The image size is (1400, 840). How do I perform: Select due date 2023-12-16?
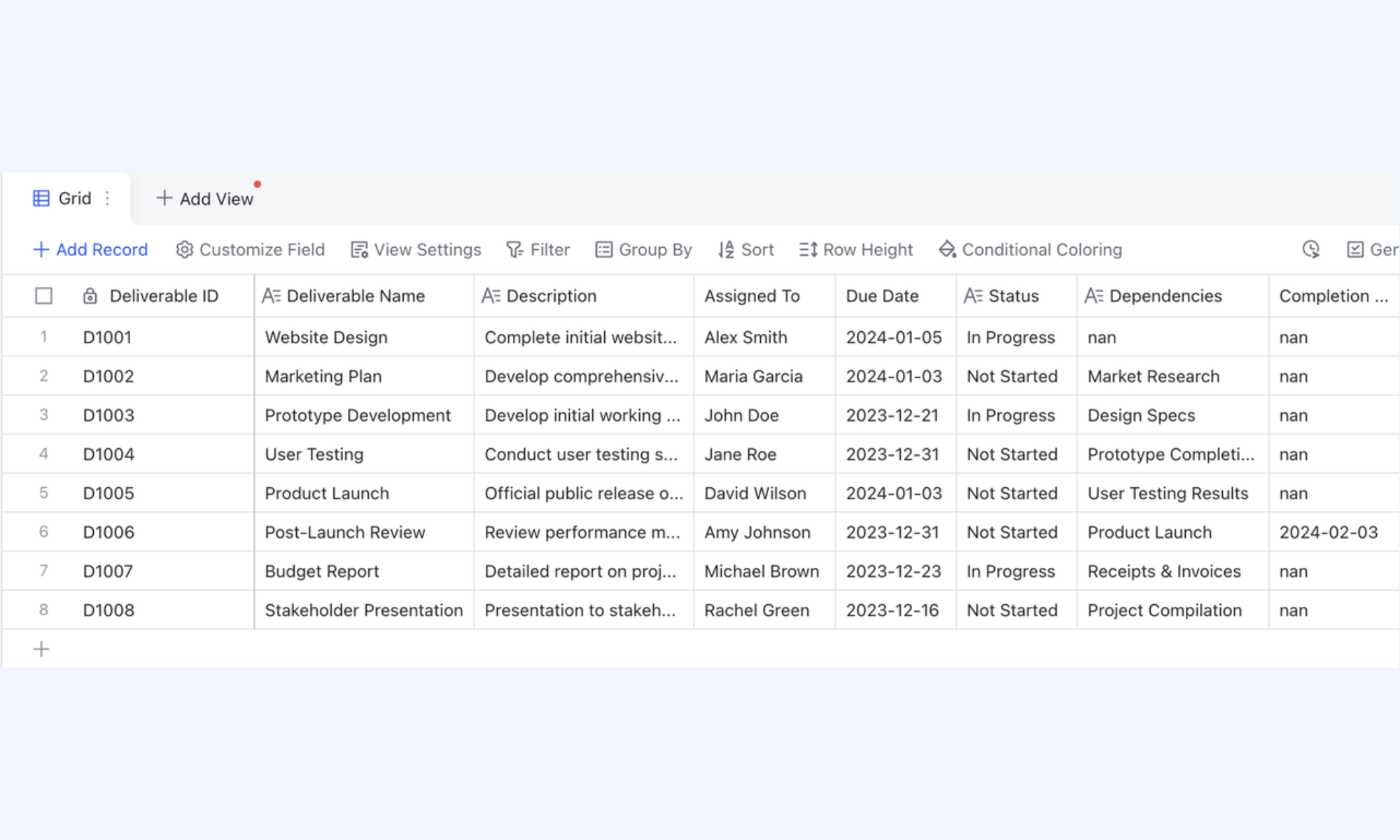pyautogui.click(x=895, y=610)
